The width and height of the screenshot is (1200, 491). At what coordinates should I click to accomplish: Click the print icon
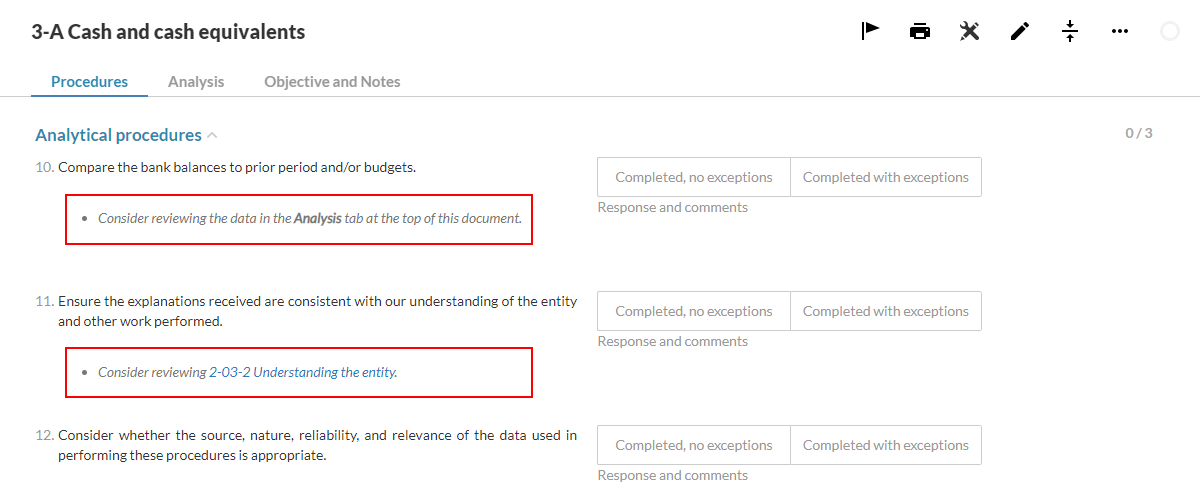(x=920, y=31)
